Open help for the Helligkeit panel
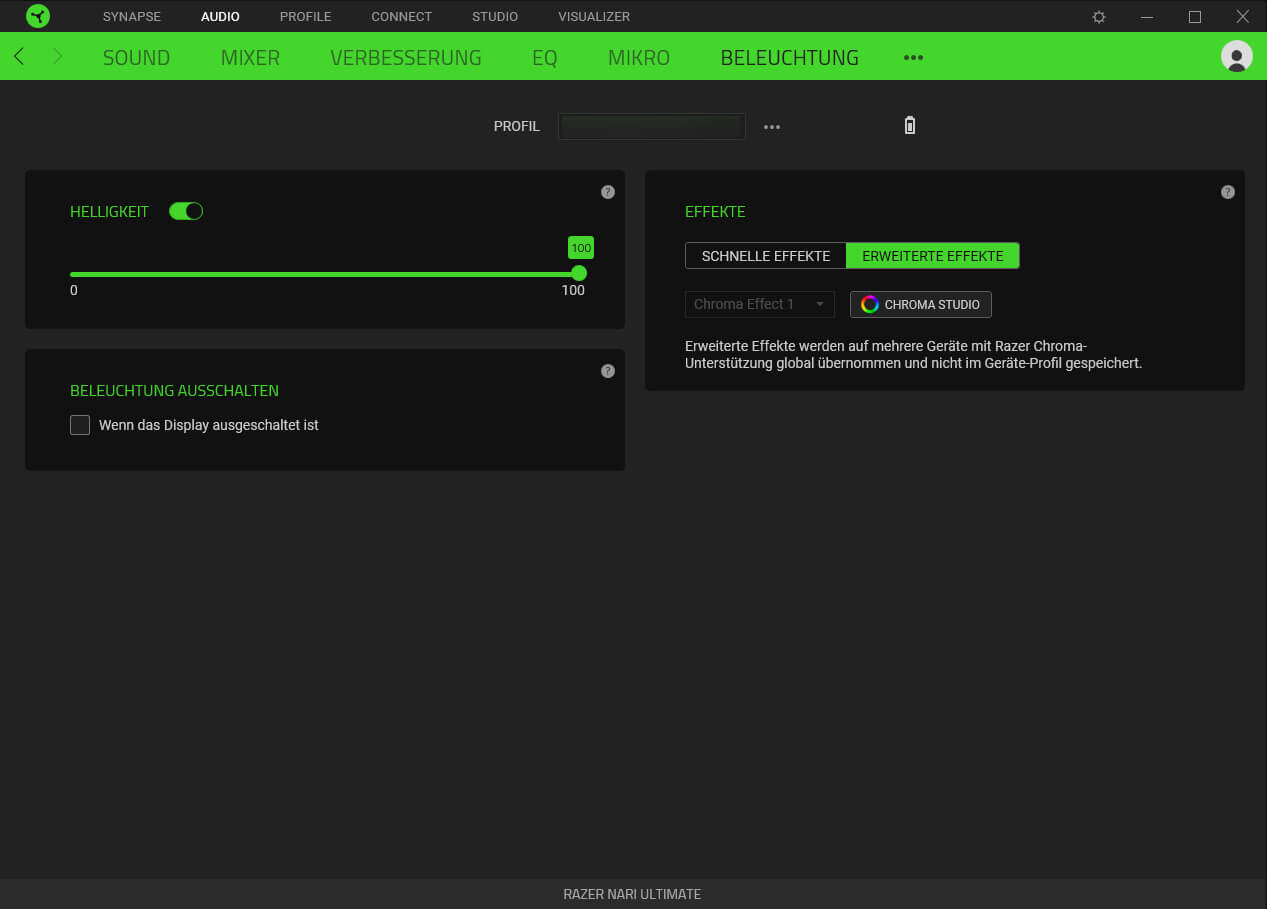The height and width of the screenshot is (909, 1267). click(x=608, y=192)
